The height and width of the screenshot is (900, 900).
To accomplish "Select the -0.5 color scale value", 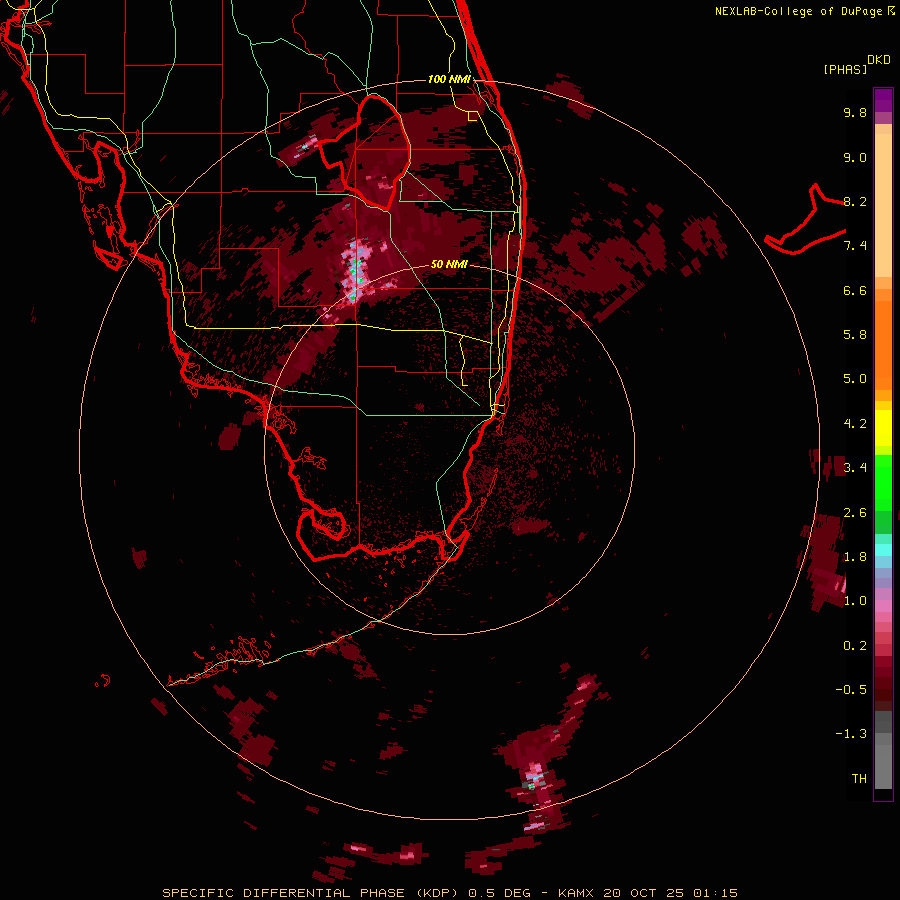I will tap(851, 690).
